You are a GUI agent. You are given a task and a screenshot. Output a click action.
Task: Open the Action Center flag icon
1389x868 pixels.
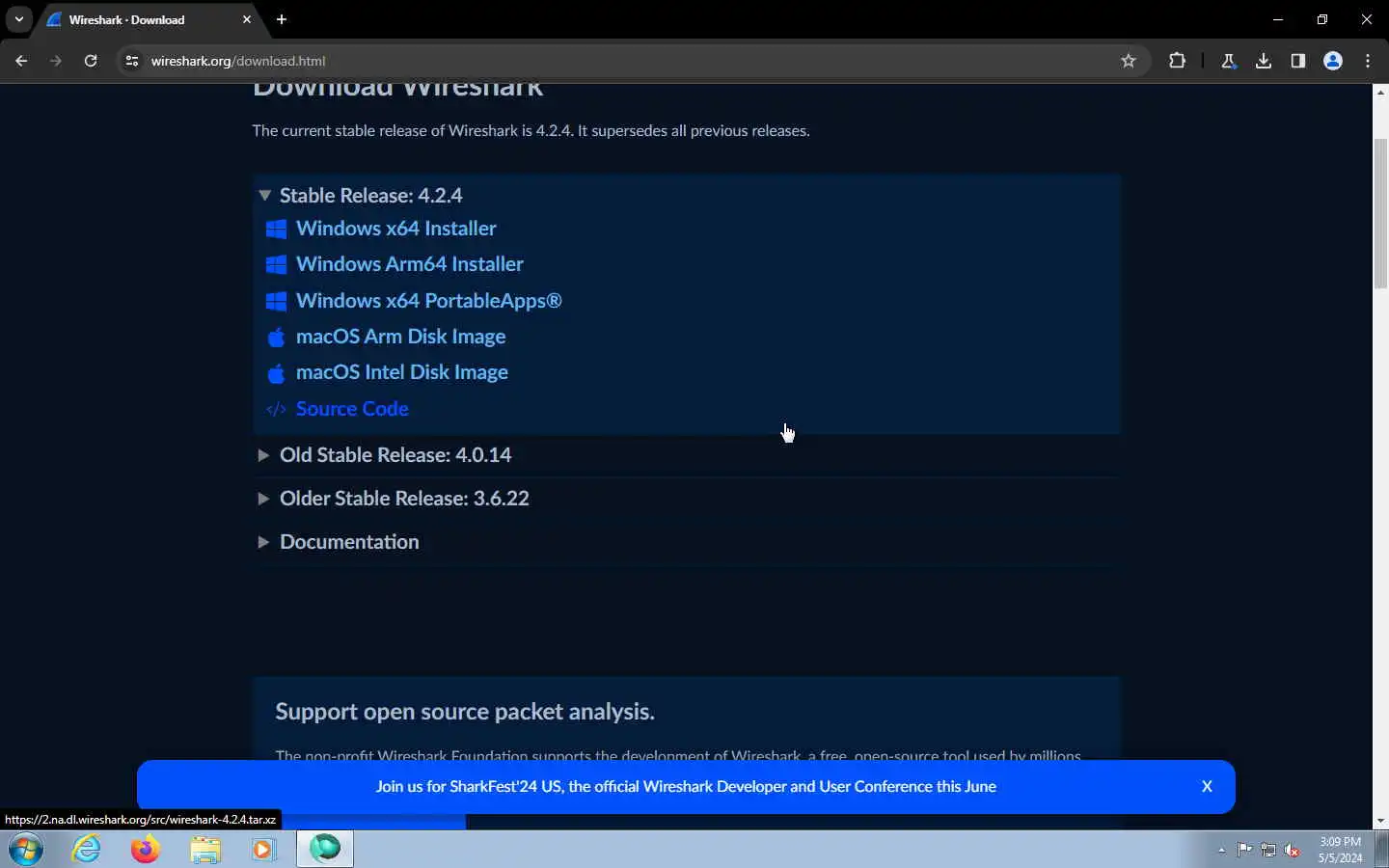(x=1244, y=850)
